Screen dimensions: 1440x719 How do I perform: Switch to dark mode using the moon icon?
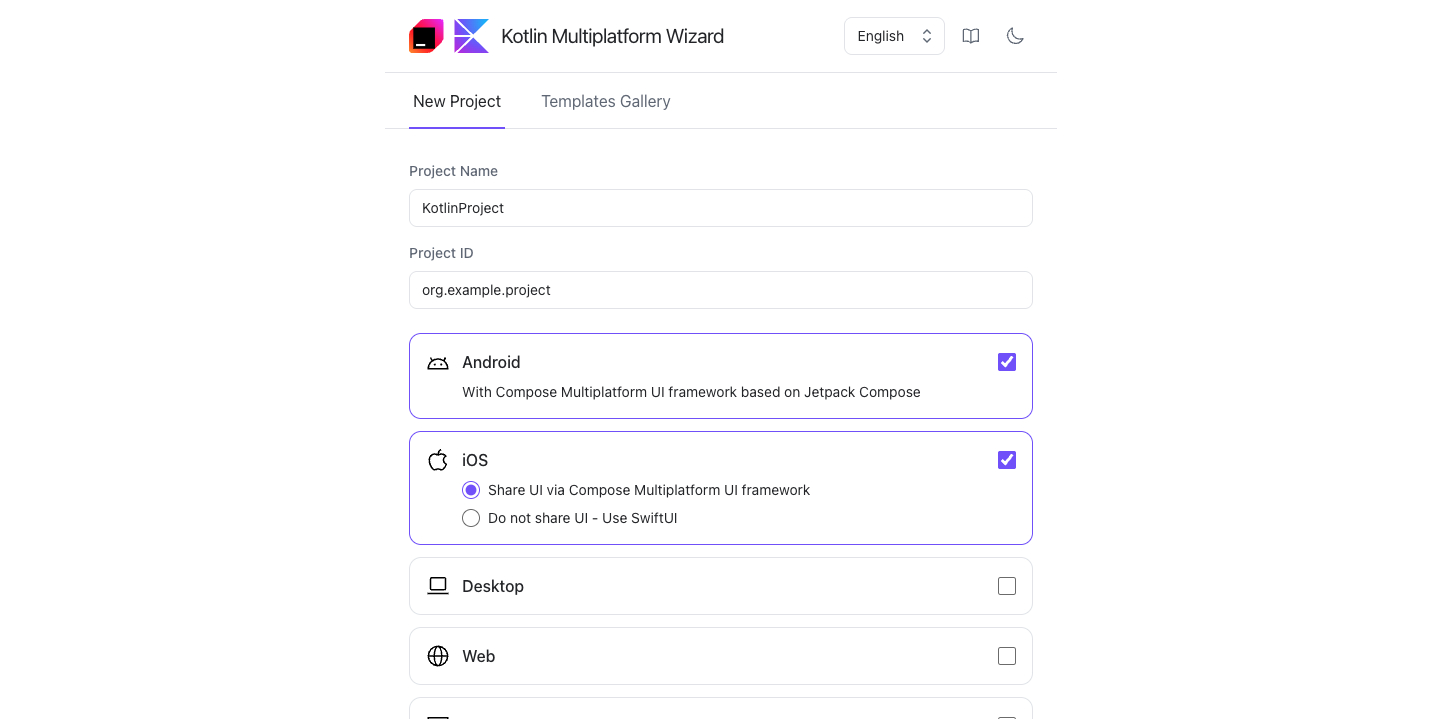(1015, 35)
